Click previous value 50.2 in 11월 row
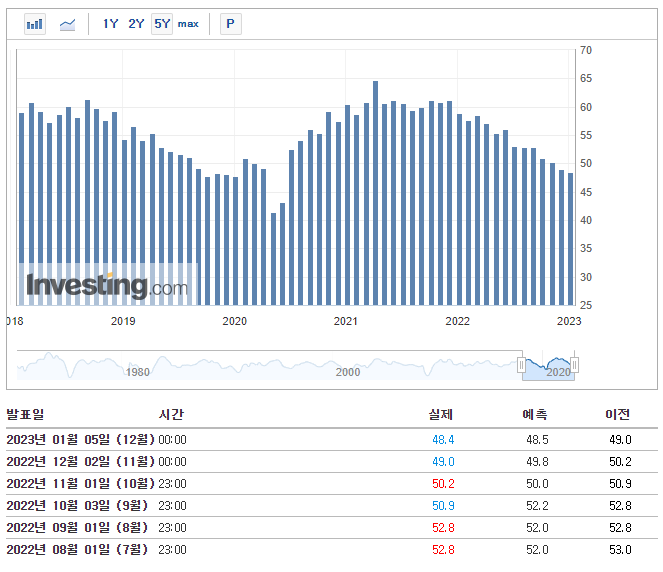663x572 pixels. (x=620, y=462)
